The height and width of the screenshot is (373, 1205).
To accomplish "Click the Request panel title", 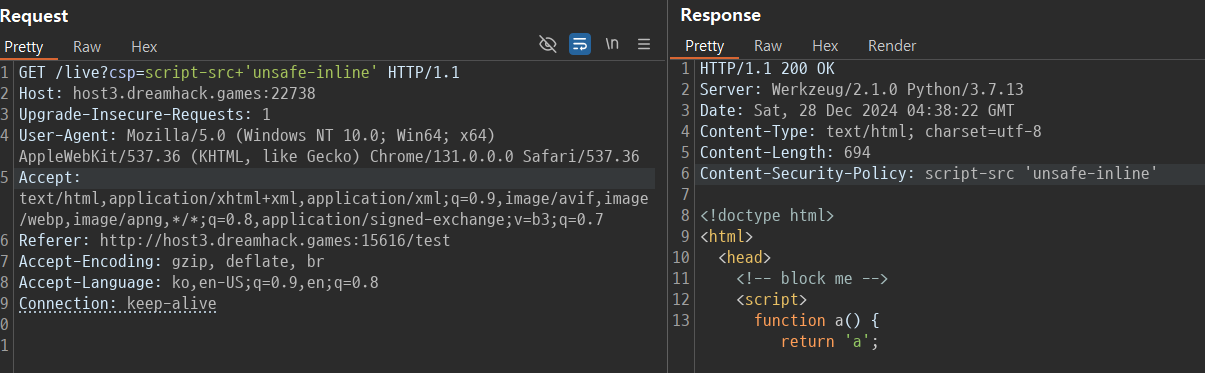I will tap(34, 16).
